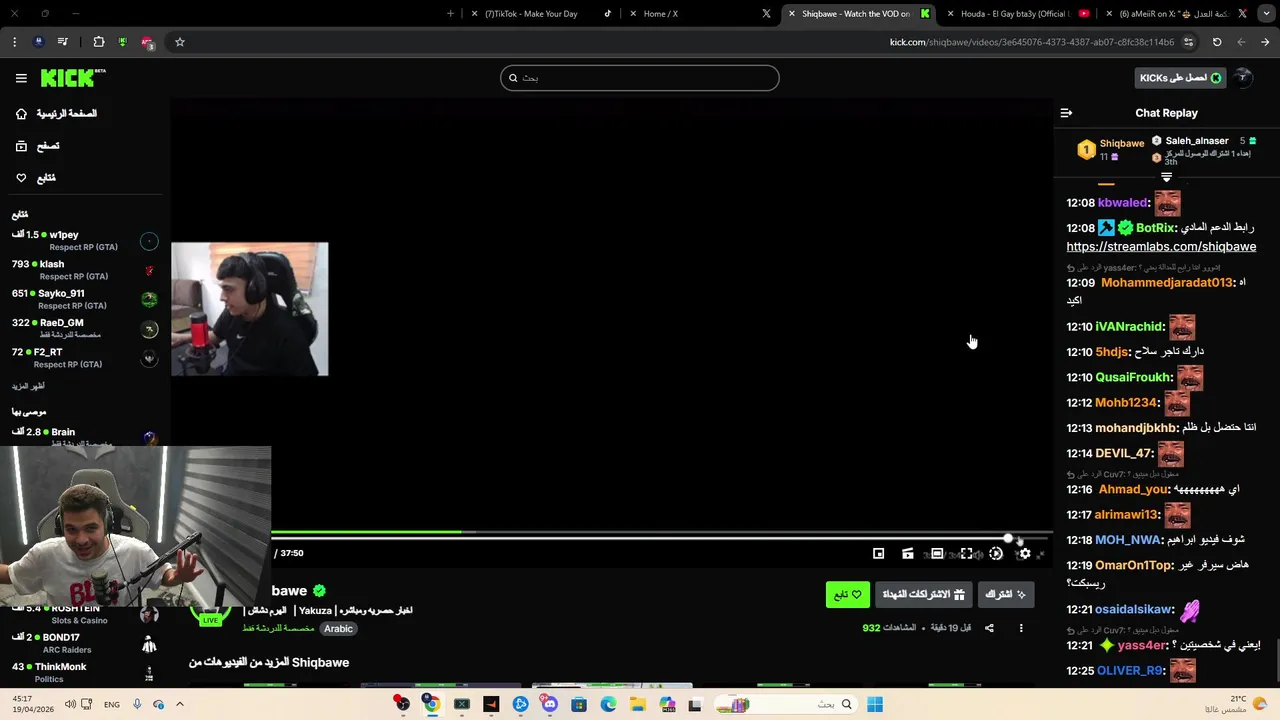This screenshot has width=1280, height=720.
Task: Open Brain recommended channel
Action: (84, 436)
